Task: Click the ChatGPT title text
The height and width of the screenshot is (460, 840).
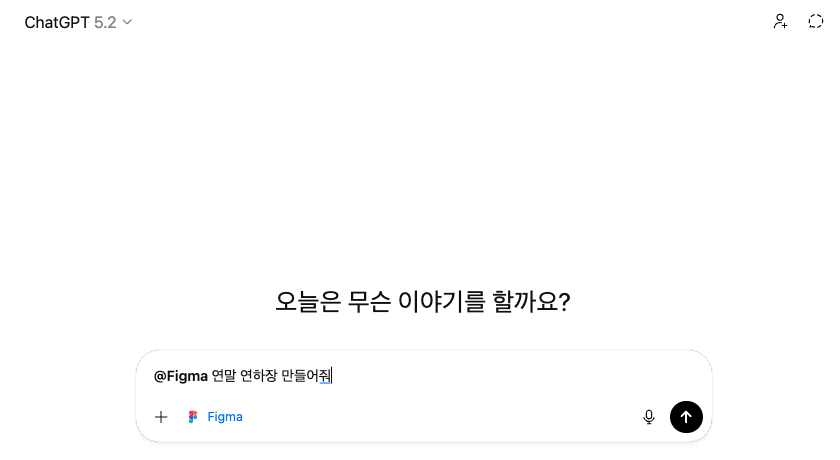Action: [57, 22]
